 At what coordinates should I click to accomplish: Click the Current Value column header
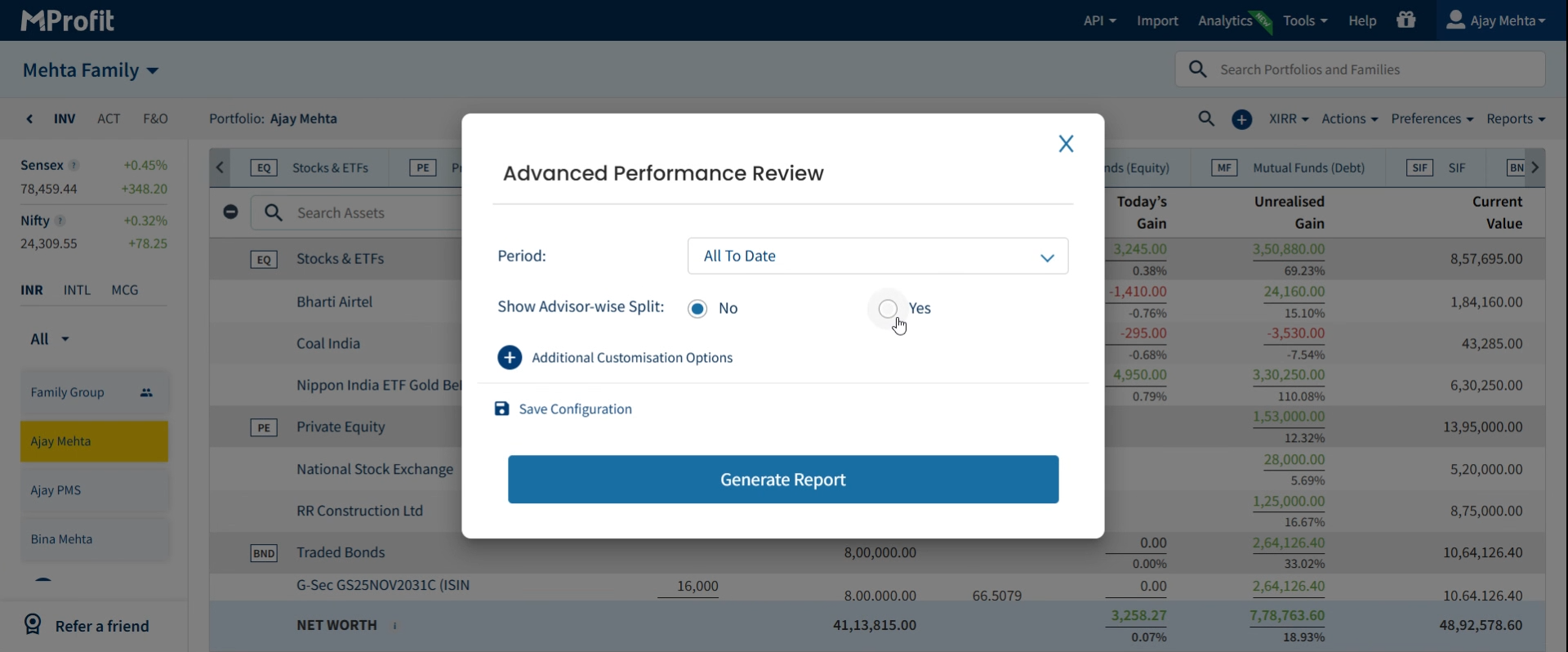1497,212
